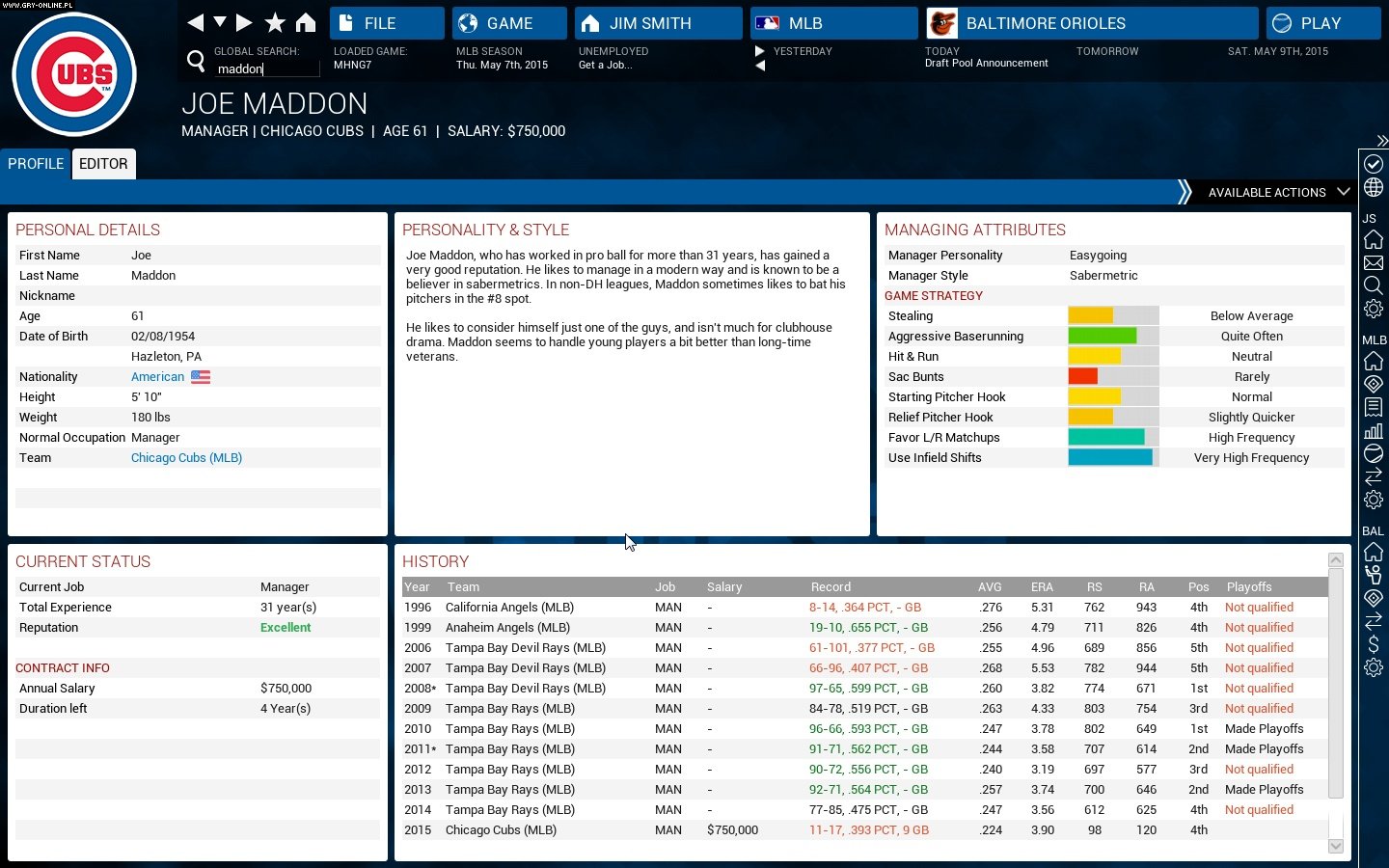1389x868 pixels.
Task: Click the baseball icon in the MLB sidebar
Action: tap(1374, 453)
